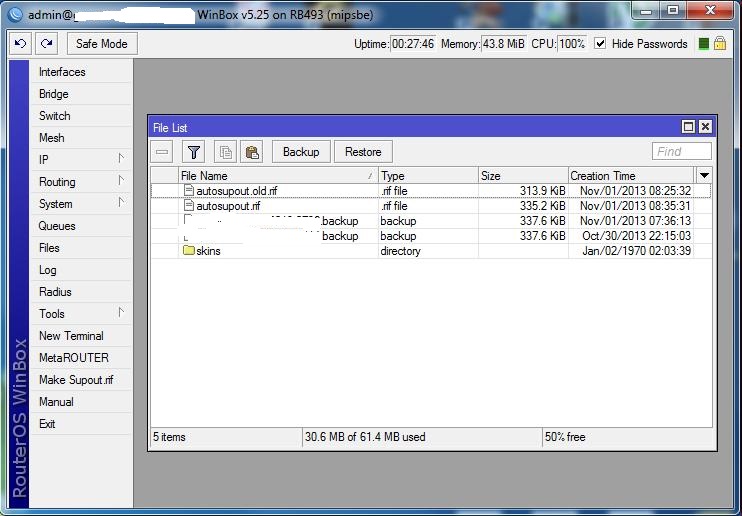Click the yellow padlock icon

click(x=720, y=44)
